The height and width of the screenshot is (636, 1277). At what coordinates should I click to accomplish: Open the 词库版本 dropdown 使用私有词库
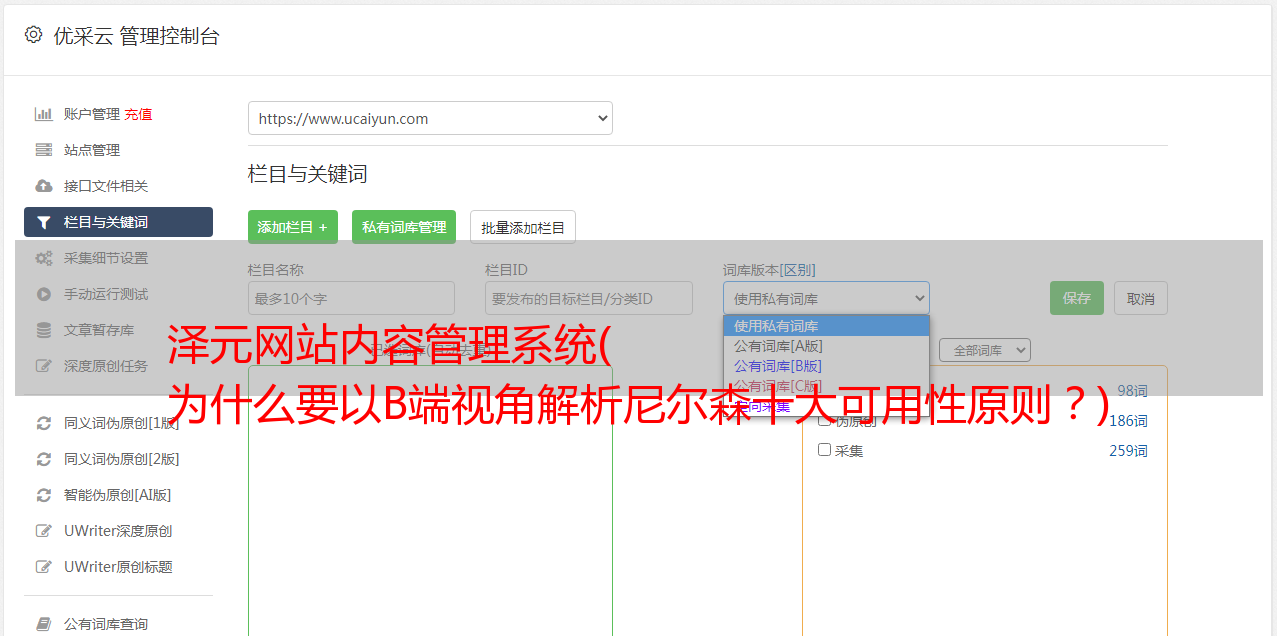pos(826,298)
